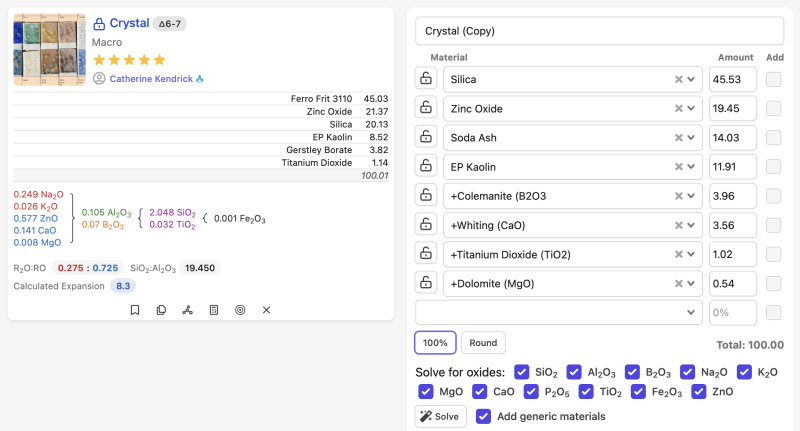Click the calculator icon on Crystal card
The image size is (800, 431).
[214, 310]
